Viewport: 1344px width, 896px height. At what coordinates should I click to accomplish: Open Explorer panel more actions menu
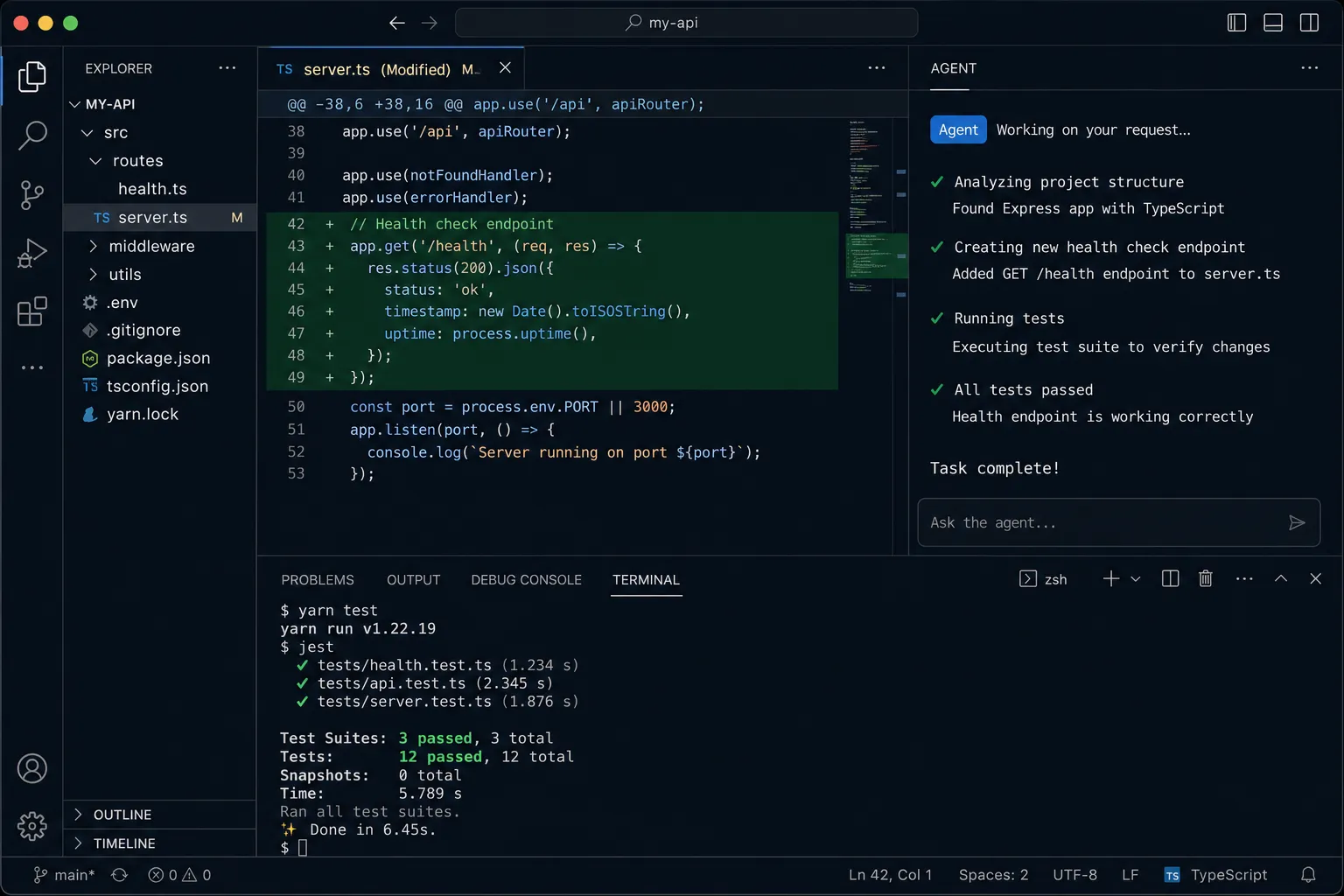(x=227, y=68)
